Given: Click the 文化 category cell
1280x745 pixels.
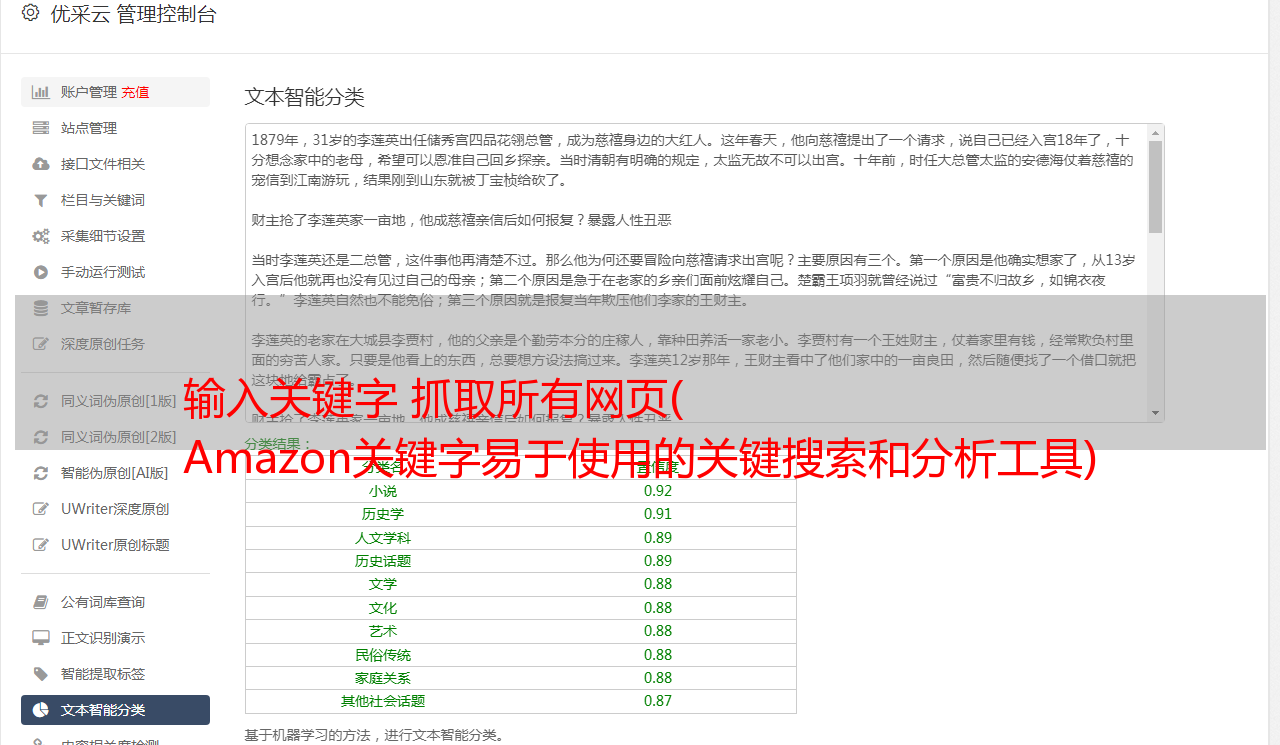Looking at the screenshot, I should (x=383, y=608).
